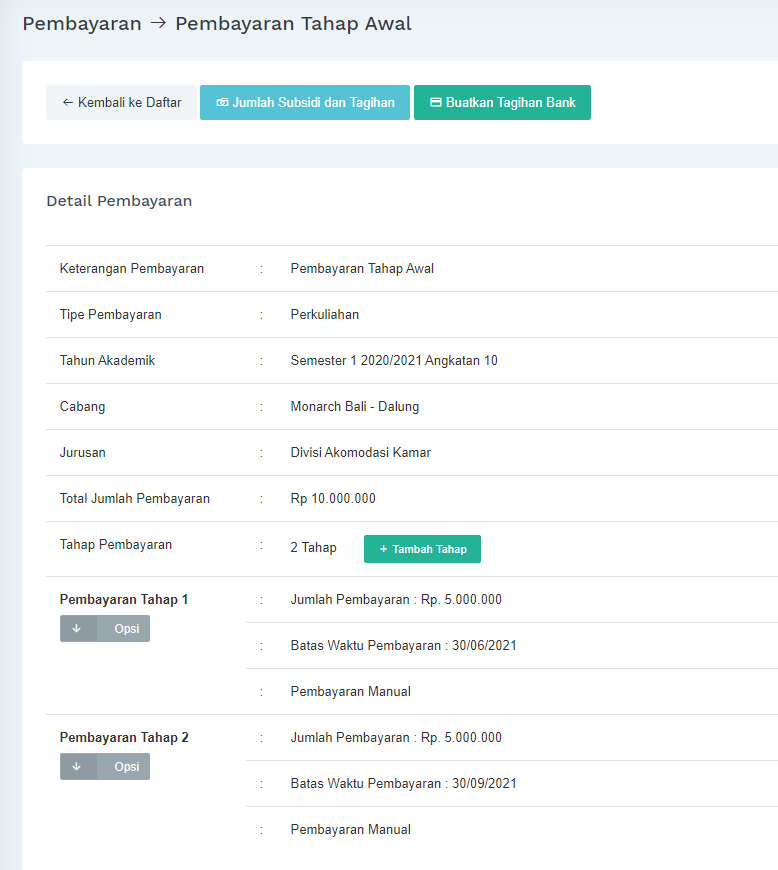Click the back arrow icon on Kembali ke Daftar
The width and height of the screenshot is (778, 870).
[x=68, y=103]
